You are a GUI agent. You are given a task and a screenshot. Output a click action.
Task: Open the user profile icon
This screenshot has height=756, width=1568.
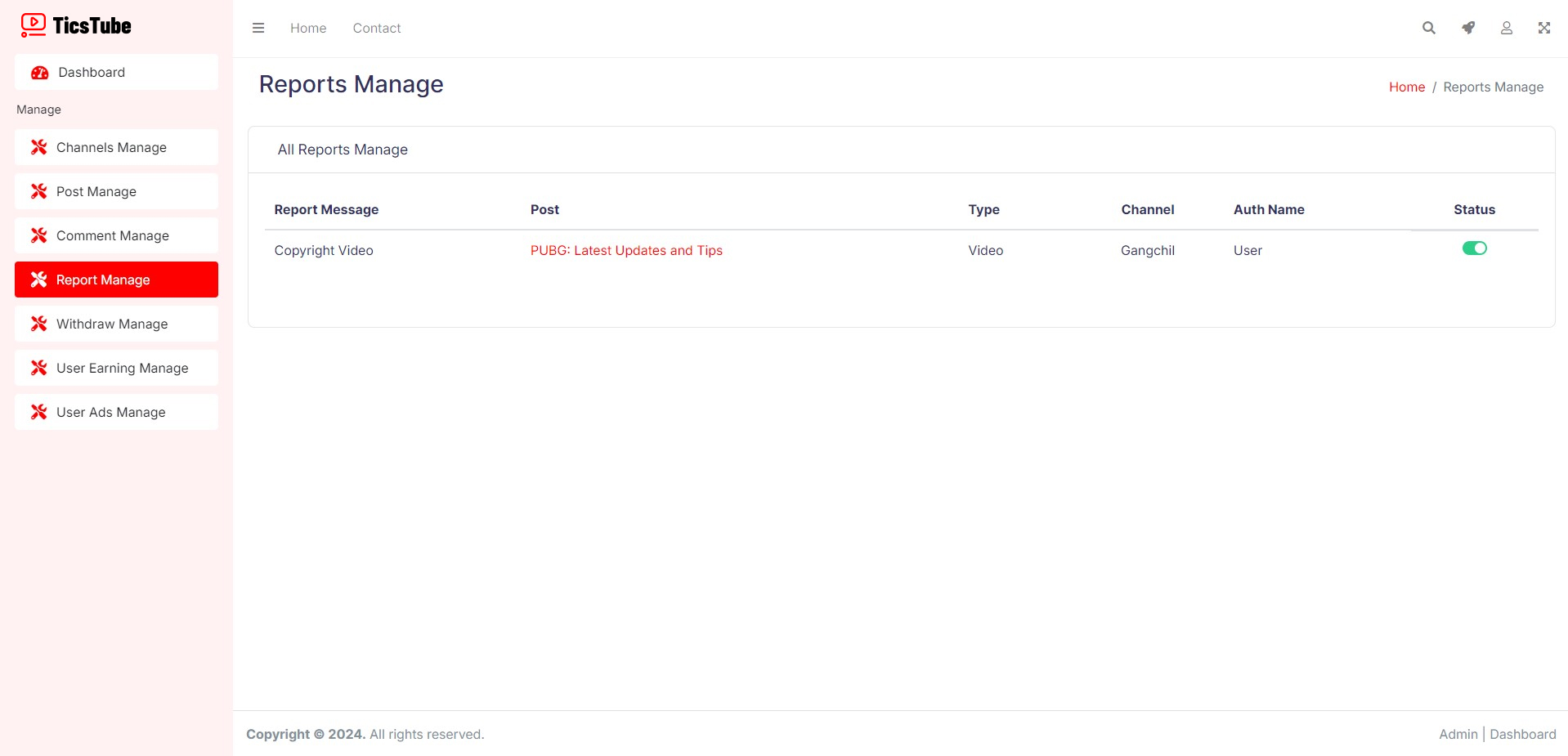(1506, 28)
